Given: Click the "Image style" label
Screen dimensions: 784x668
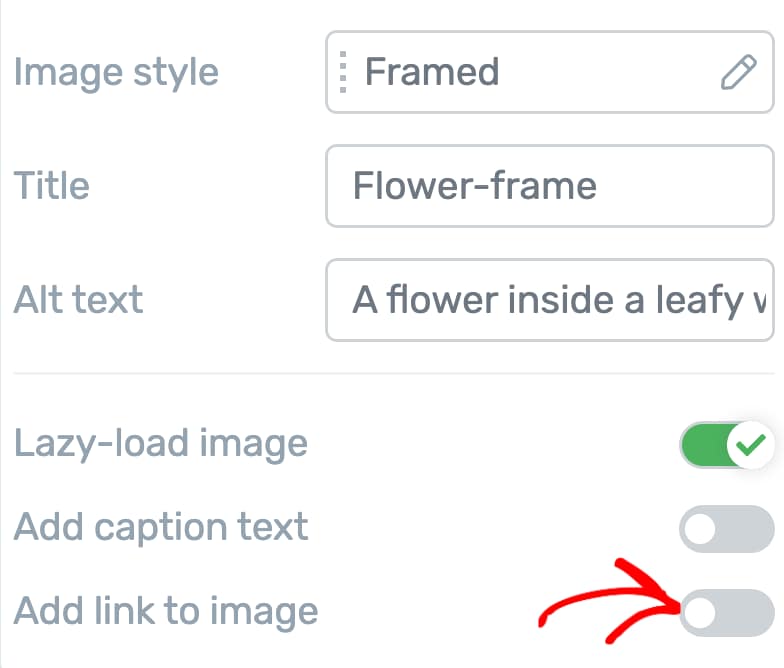Looking at the screenshot, I should tap(115, 72).
